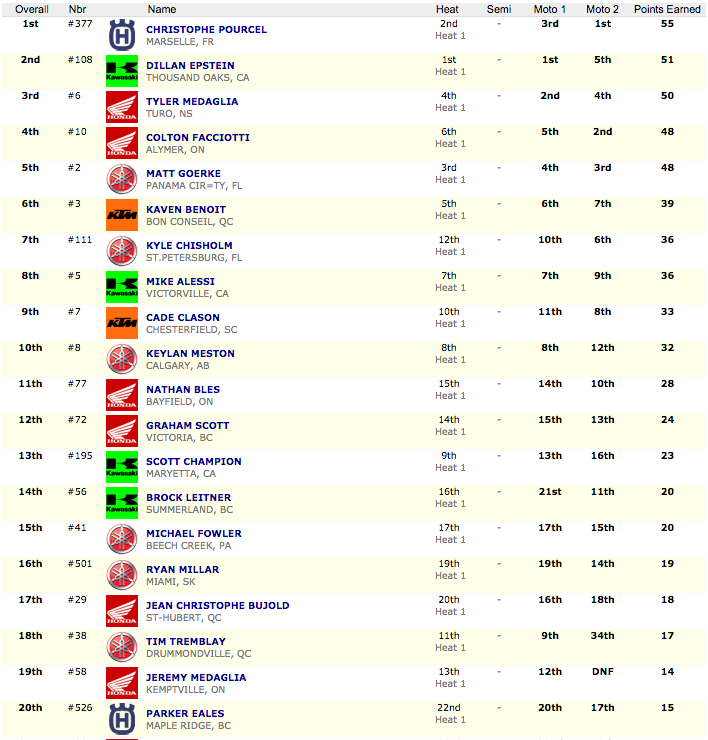
Task: Open Parker Eales rider link
Action: click(x=185, y=714)
